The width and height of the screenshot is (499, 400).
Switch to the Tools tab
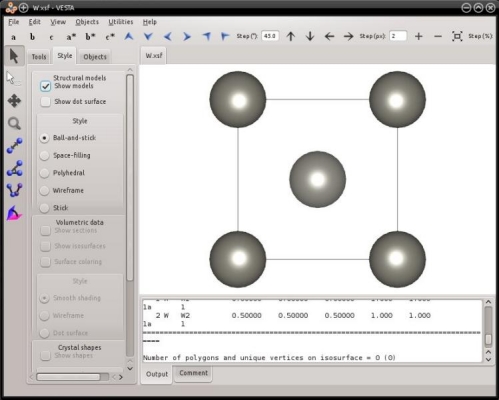click(39, 57)
